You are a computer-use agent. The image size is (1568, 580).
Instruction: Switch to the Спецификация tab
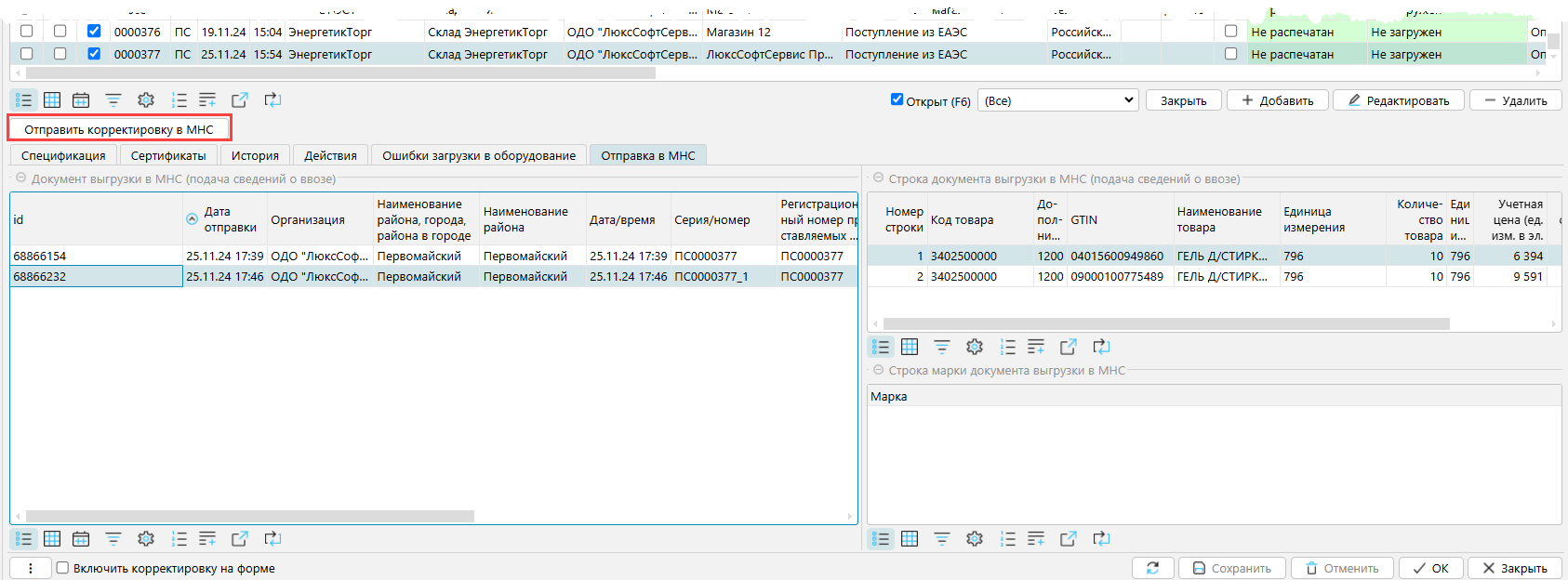click(63, 155)
